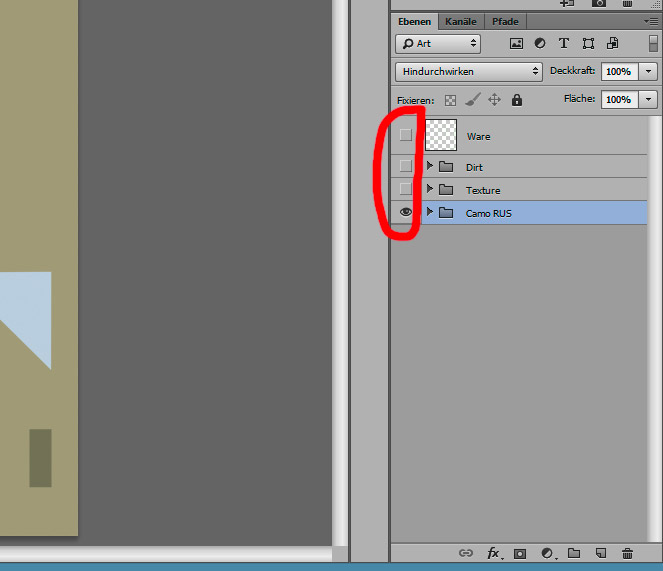Click the pixel layer filter icon
This screenshot has width=663, height=571.
[516, 44]
